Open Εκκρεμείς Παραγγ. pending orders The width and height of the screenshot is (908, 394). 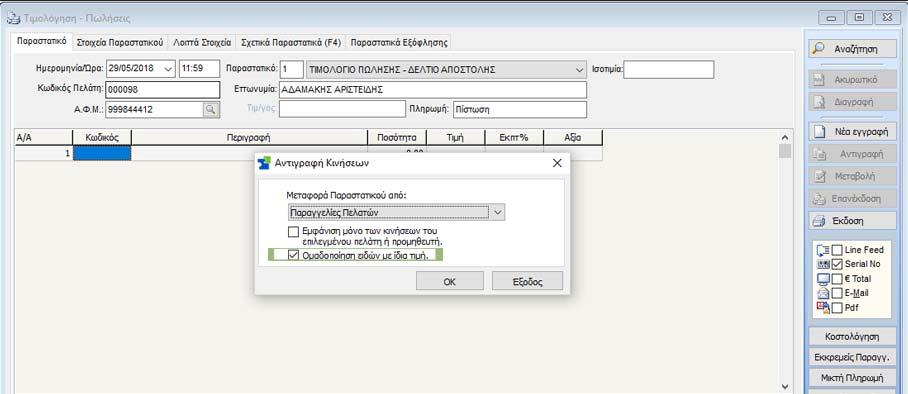[x=852, y=357]
